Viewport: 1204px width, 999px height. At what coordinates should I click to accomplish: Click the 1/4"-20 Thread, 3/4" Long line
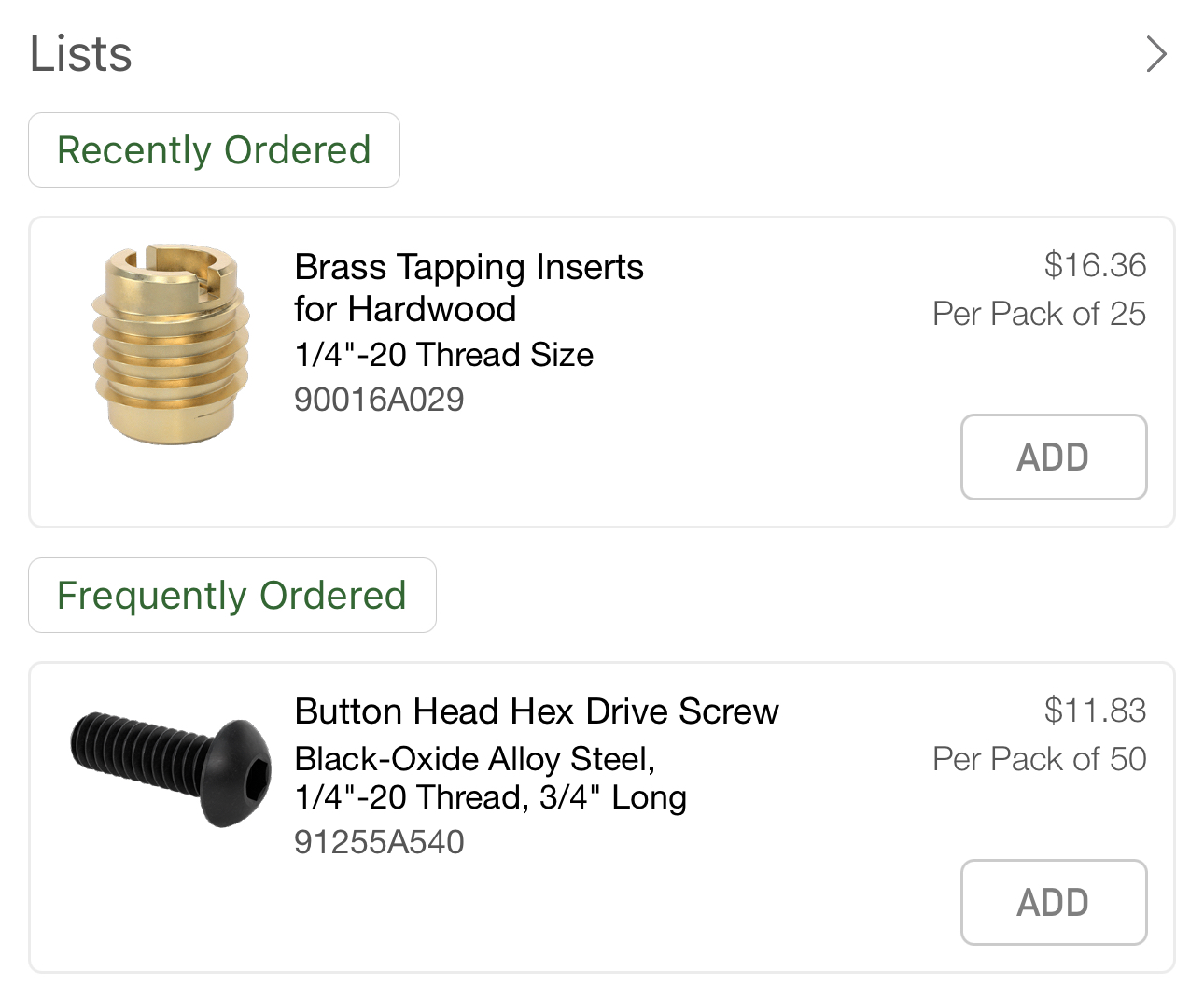pos(491,798)
